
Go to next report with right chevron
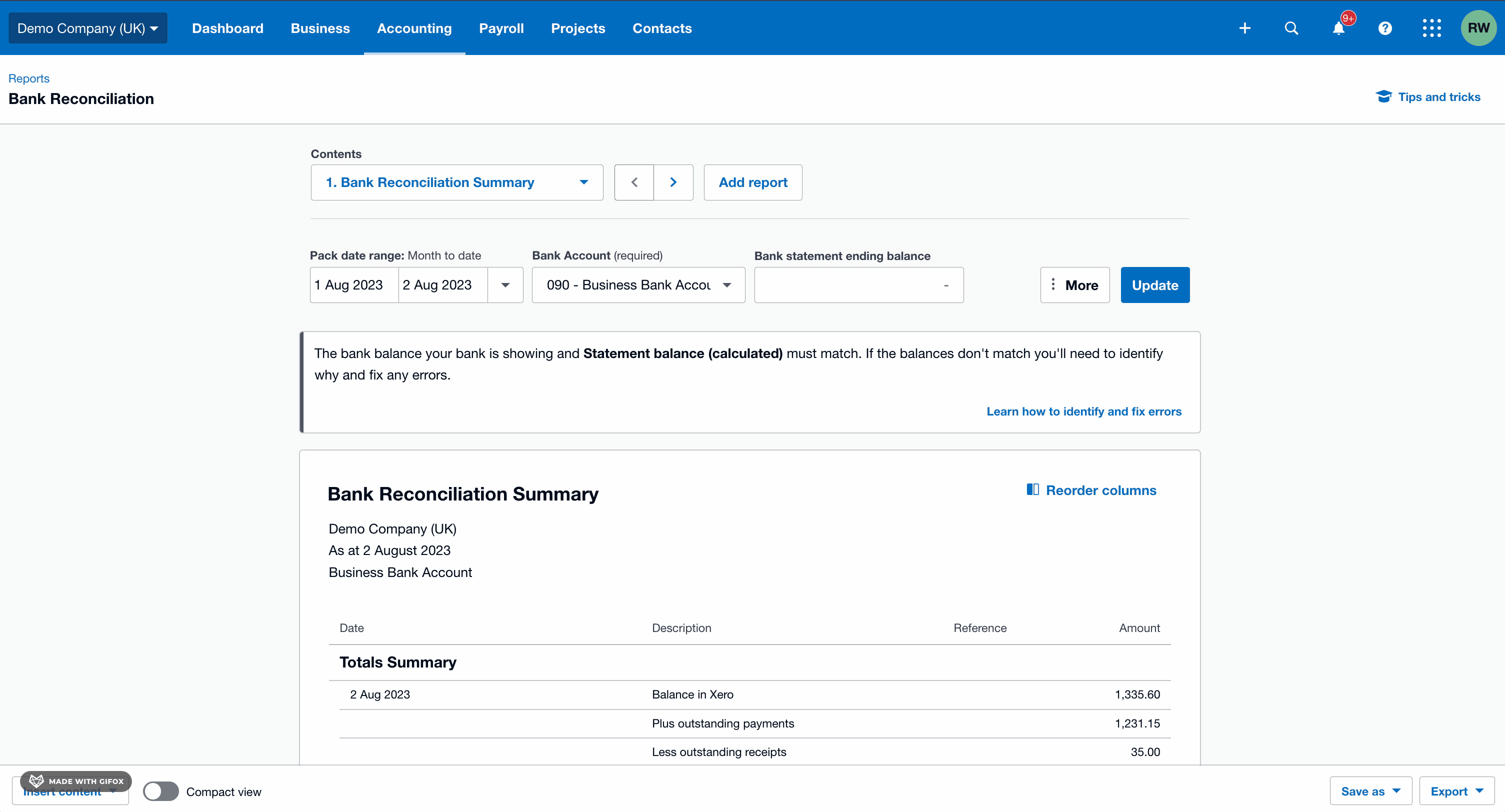coord(673,182)
